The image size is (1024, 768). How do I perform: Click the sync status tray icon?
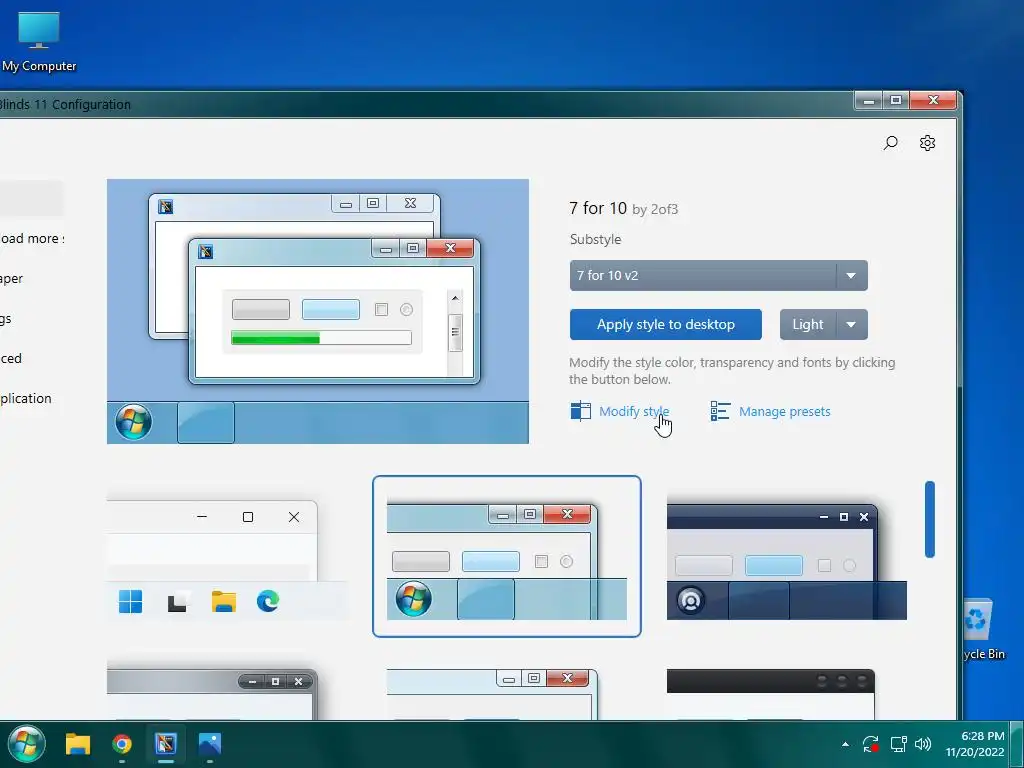click(870, 744)
